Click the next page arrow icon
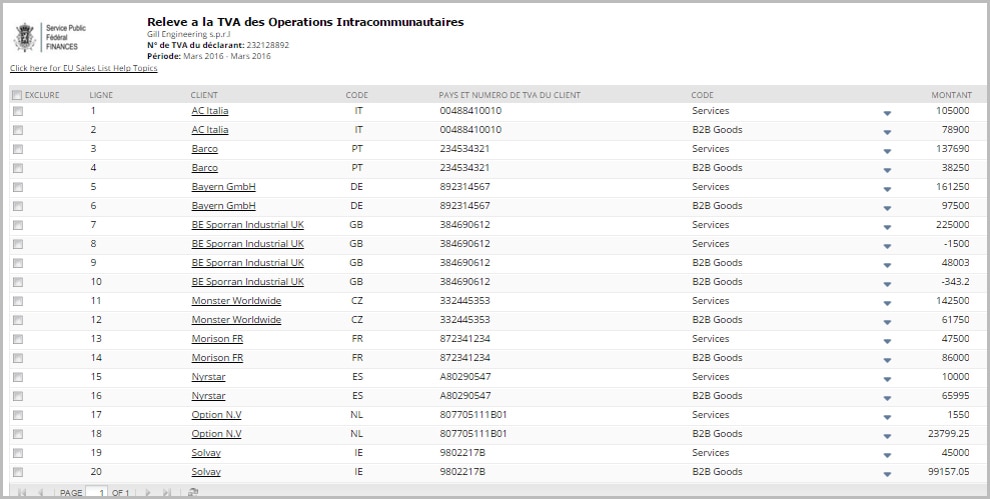990x499 pixels. click(x=148, y=492)
